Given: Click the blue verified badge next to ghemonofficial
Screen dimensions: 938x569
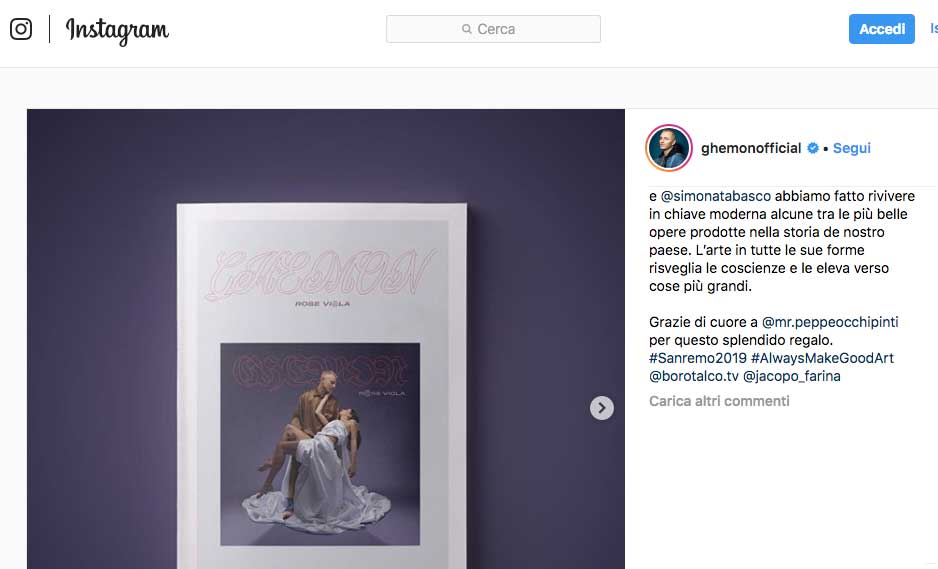Looking at the screenshot, I should [x=812, y=148].
